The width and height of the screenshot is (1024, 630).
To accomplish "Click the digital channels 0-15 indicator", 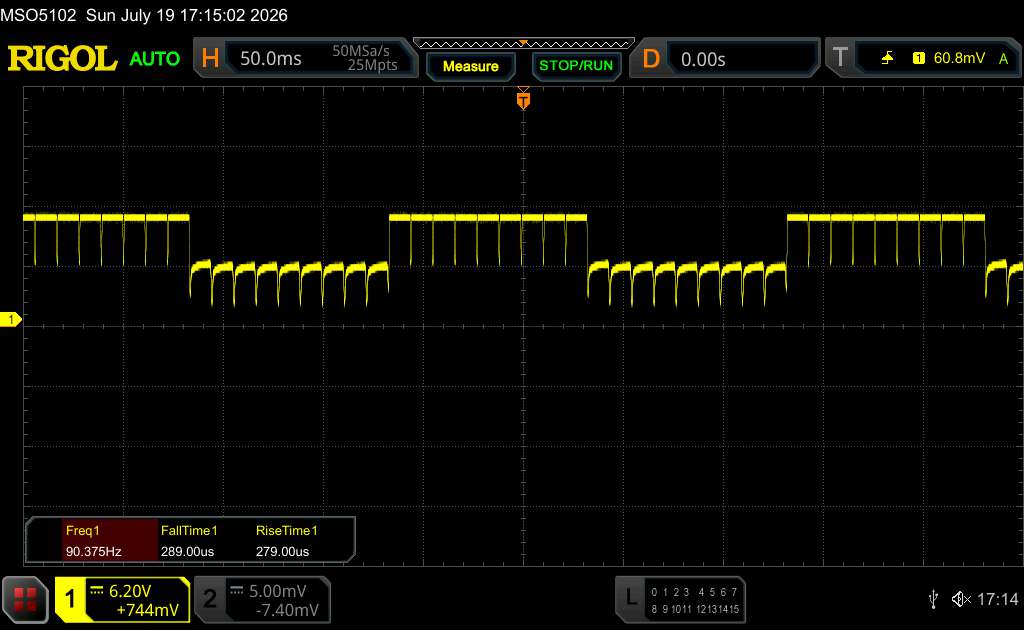I will pos(695,600).
